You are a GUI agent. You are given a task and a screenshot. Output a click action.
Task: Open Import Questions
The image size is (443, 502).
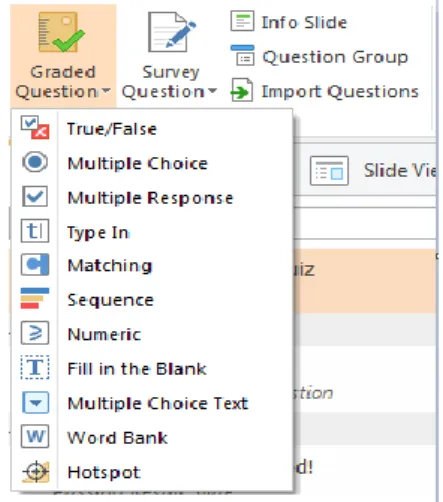tap(325, 91)
